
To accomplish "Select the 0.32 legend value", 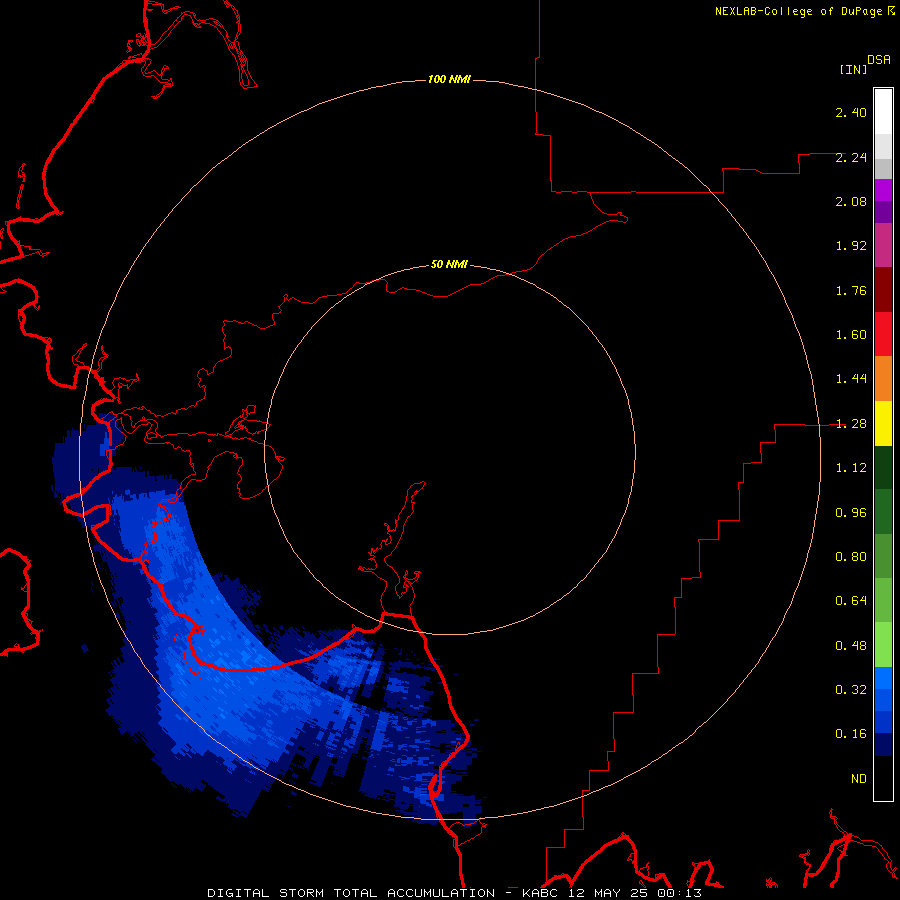I will [851, 690].
